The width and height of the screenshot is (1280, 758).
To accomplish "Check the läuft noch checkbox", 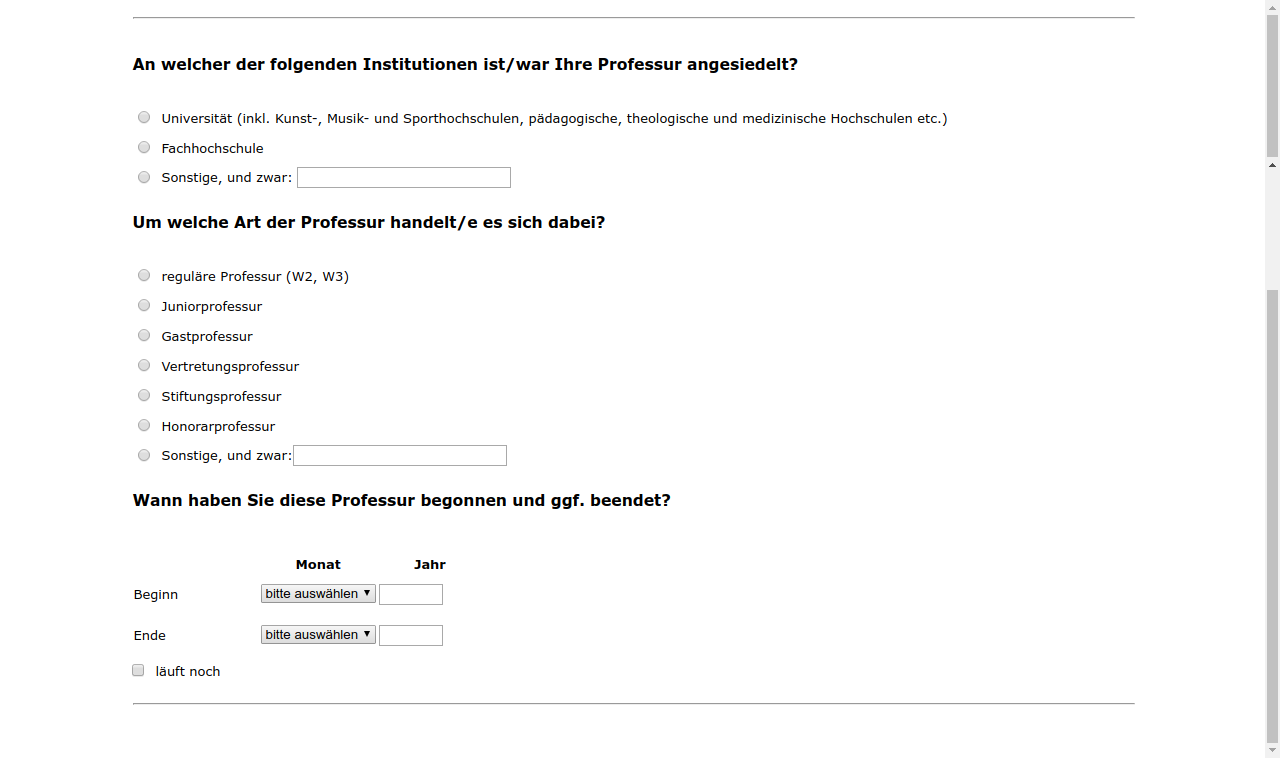I will coord(138,671).
